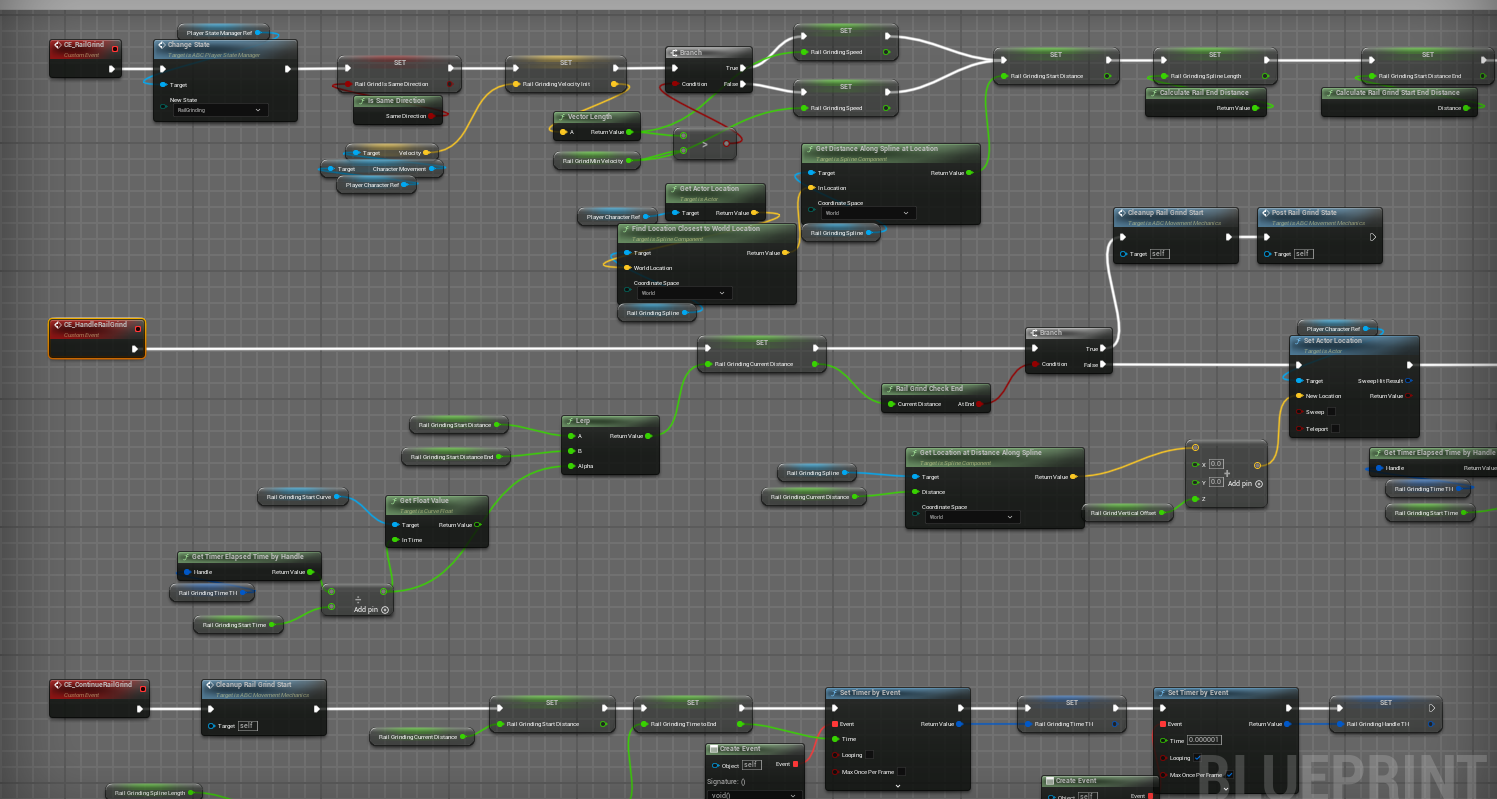Enable the Teleport checkbox on Set Actor Location
Image resolution: width=1497 pixels, height=799 pixels.
tap(1335, 429)
